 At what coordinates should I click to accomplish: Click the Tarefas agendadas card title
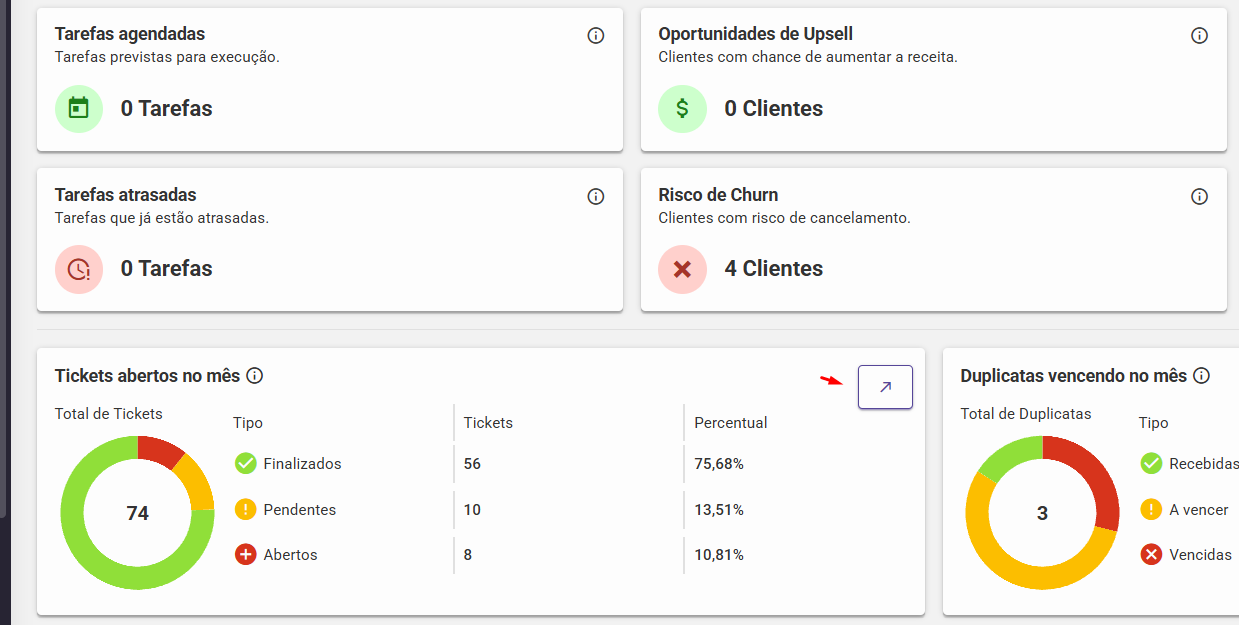coord(130,34)
